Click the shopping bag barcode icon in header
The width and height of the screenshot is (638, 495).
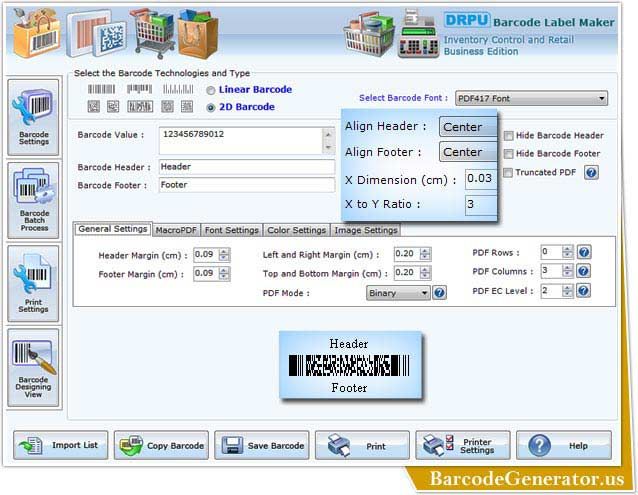37,33
